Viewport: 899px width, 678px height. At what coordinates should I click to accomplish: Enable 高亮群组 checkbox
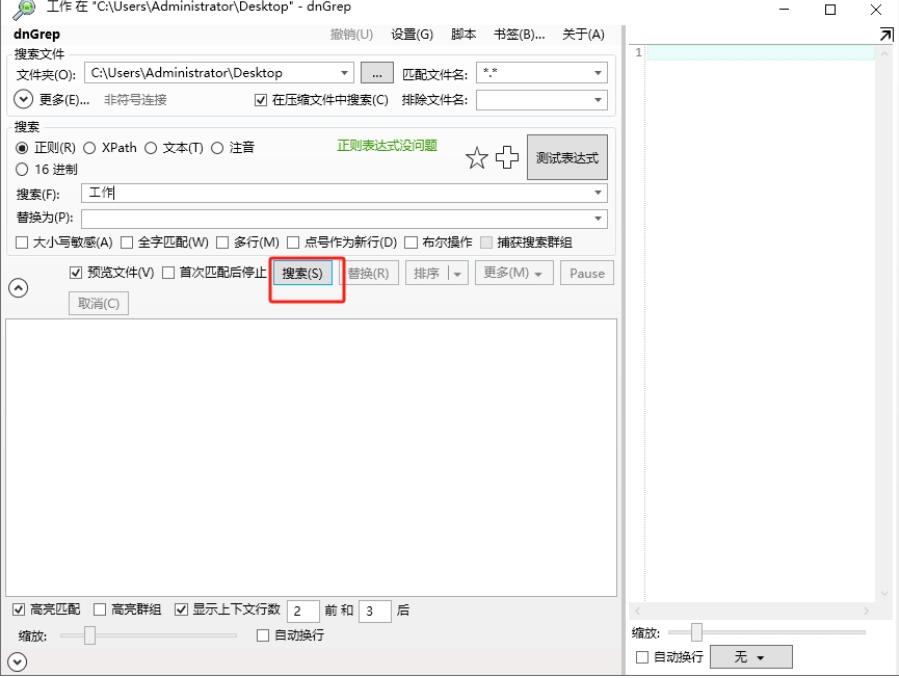(100, 609)
